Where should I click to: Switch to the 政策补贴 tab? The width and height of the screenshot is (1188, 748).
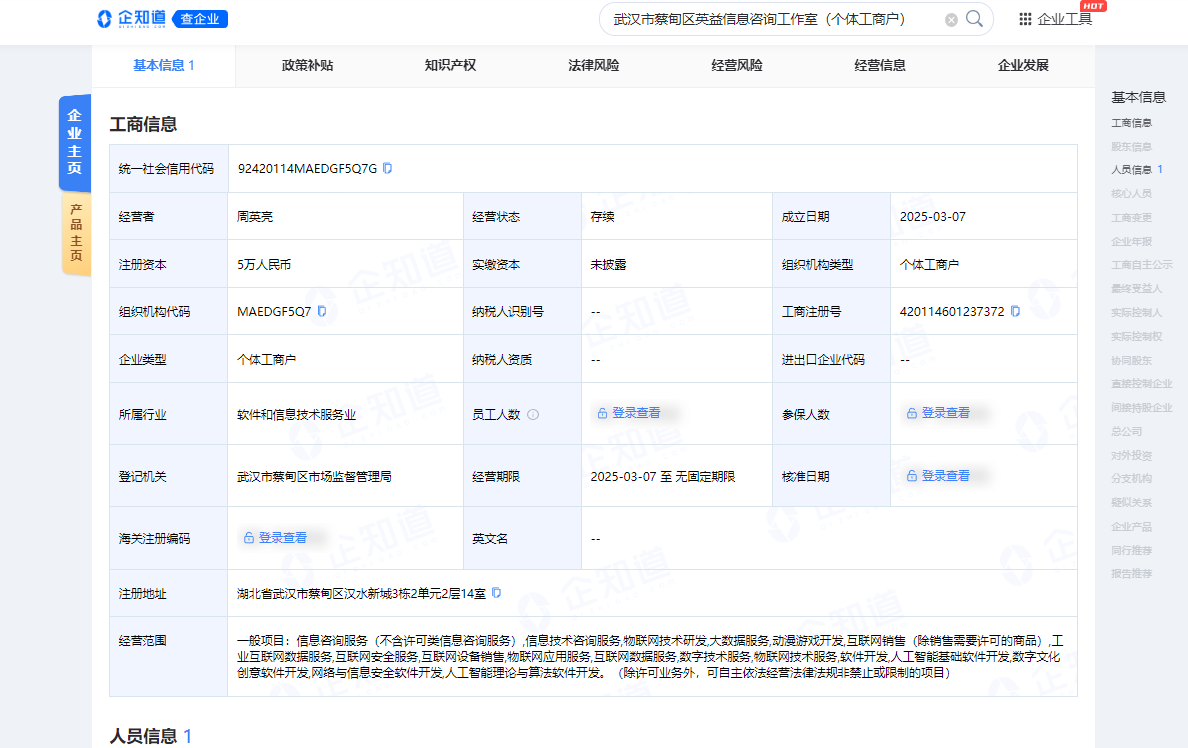coord(307,66)
